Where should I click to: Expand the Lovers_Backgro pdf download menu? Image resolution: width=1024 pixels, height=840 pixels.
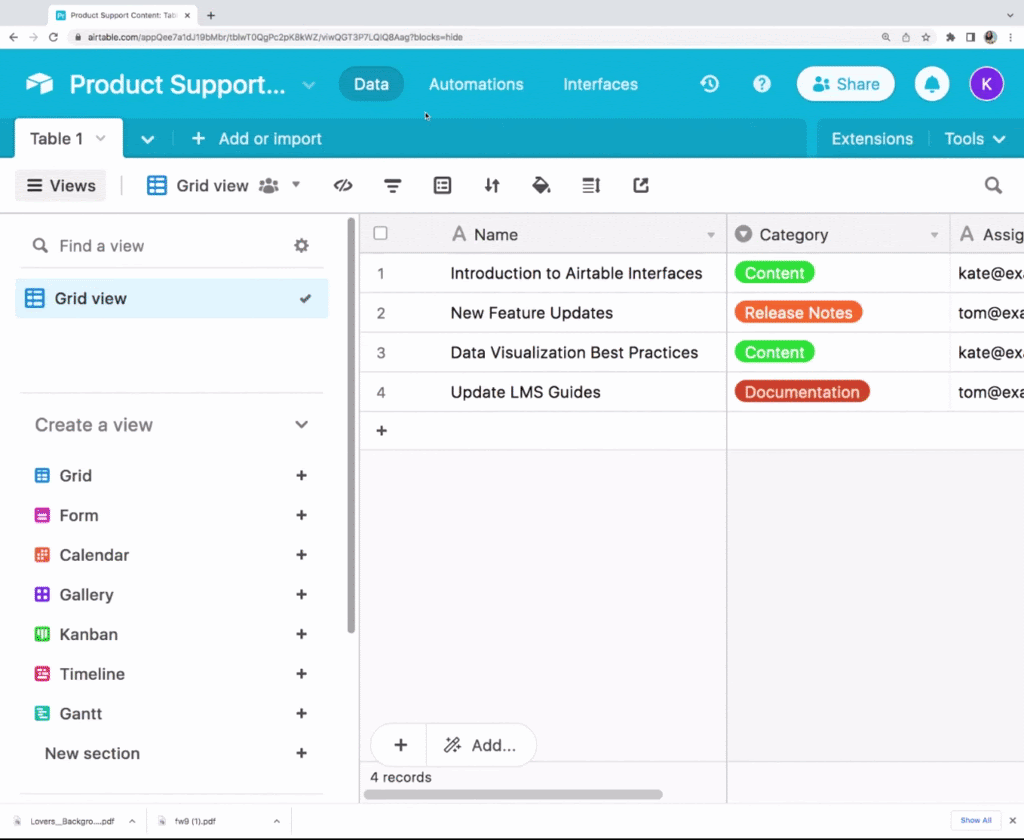[x=132, y=821]
